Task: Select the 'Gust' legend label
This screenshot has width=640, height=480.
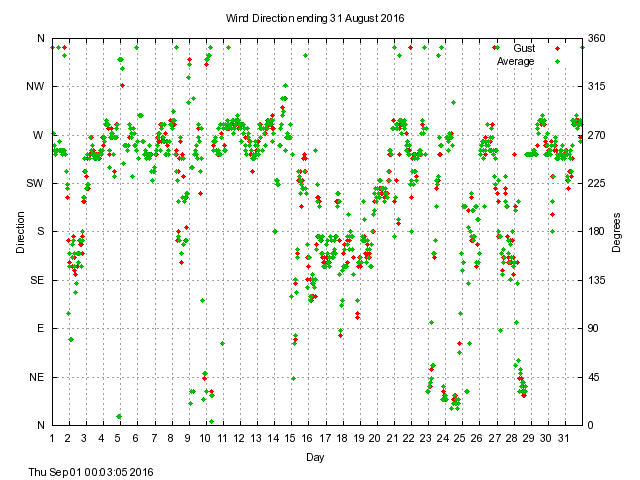Action: (x=524, y=48)
